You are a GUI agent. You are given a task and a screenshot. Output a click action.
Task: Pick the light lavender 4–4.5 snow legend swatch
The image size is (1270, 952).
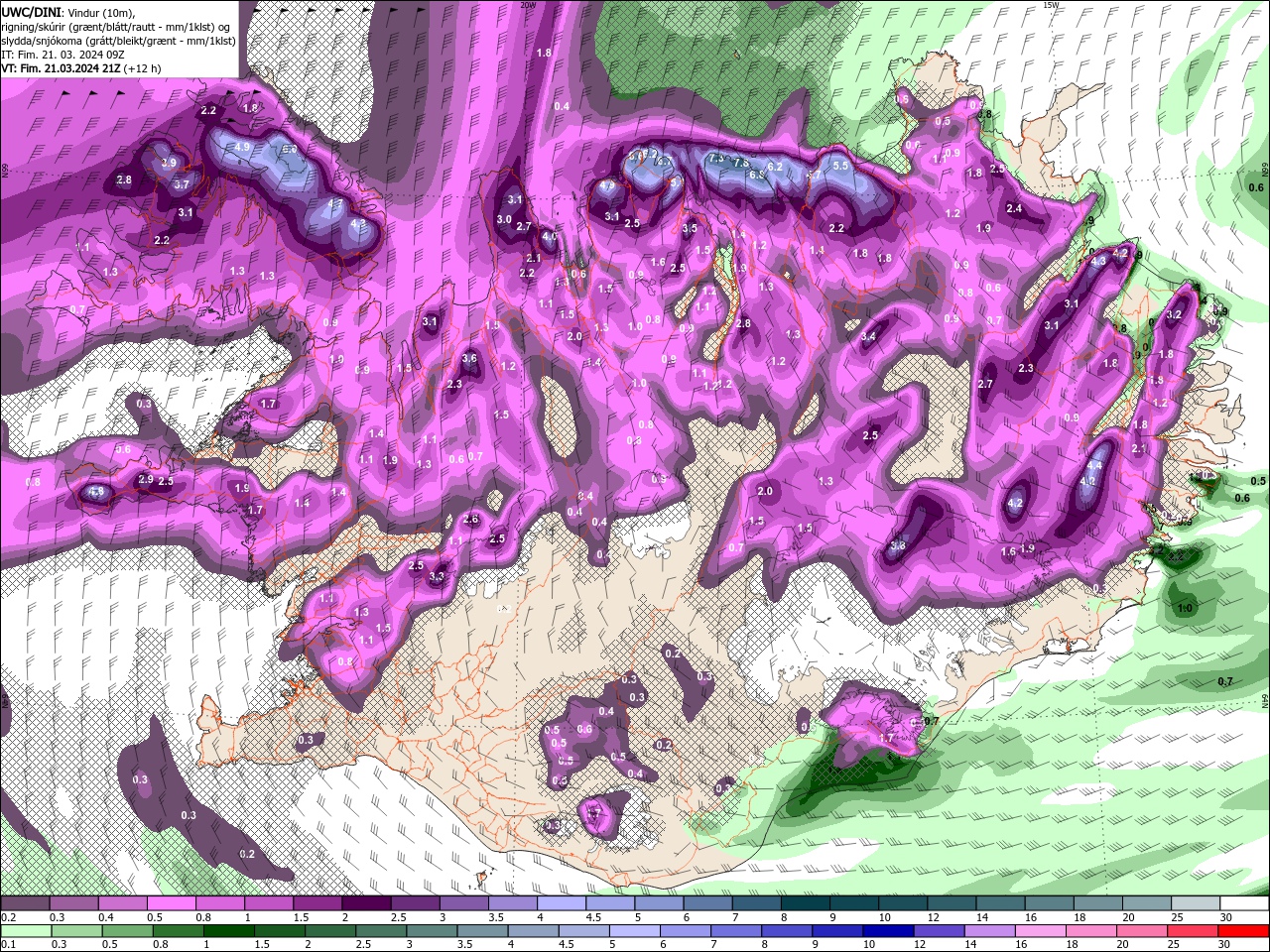click(562, 903)
